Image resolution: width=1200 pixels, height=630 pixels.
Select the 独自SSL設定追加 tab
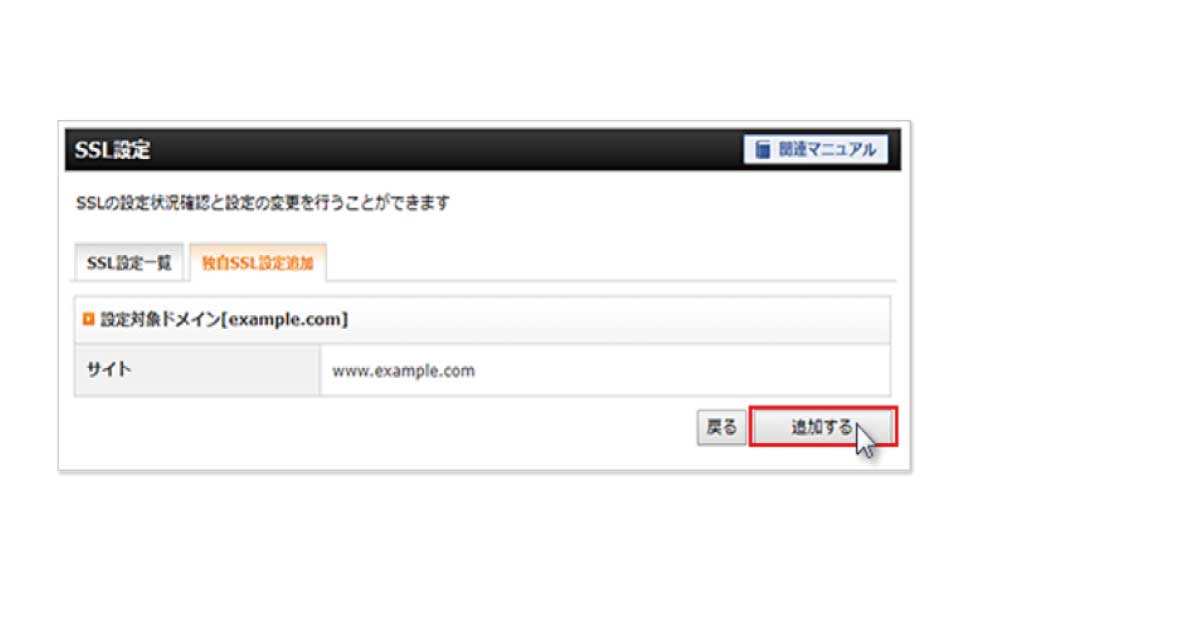tap(258, 263)
